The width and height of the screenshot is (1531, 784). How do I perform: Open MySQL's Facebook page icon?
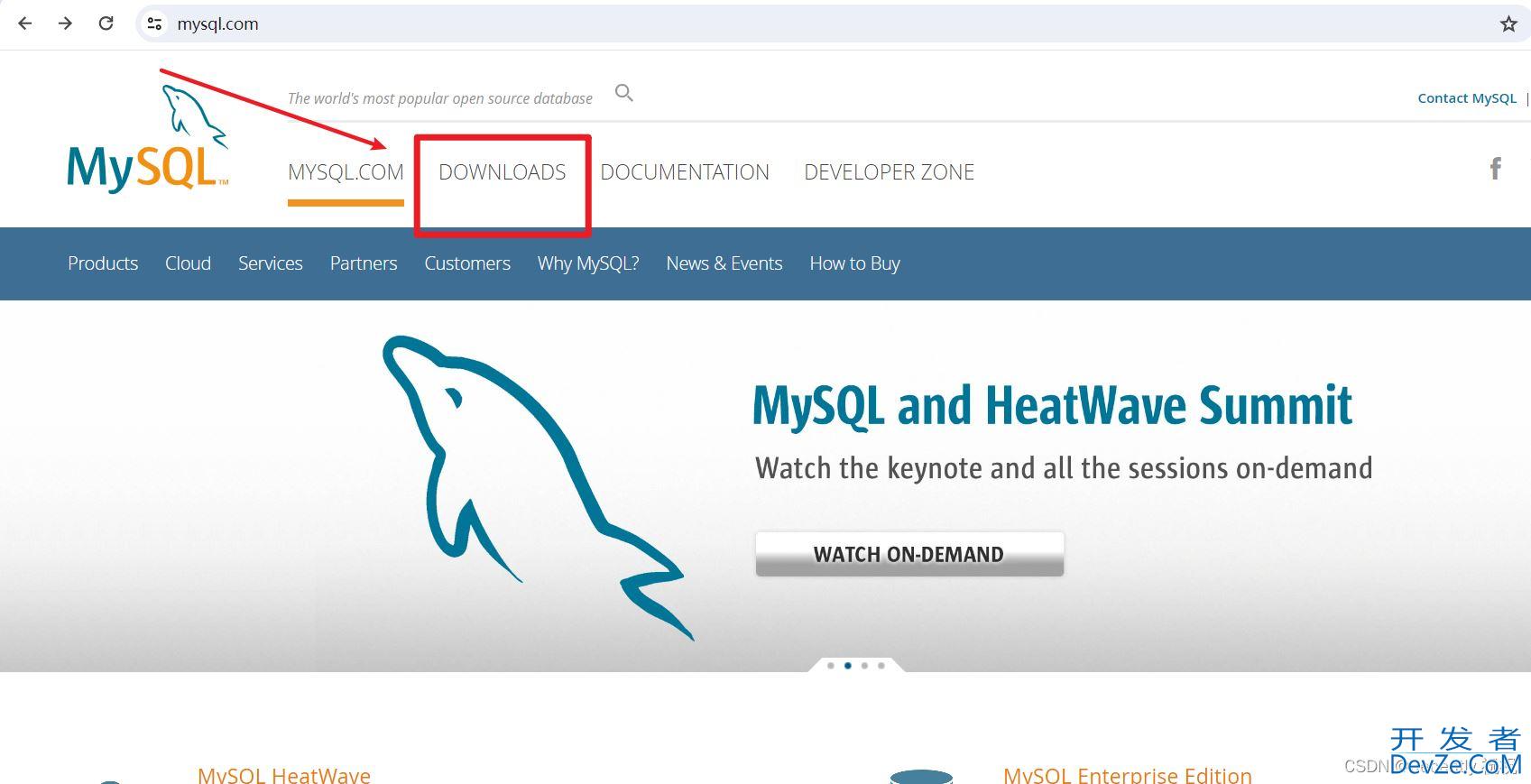(1495, 169)
